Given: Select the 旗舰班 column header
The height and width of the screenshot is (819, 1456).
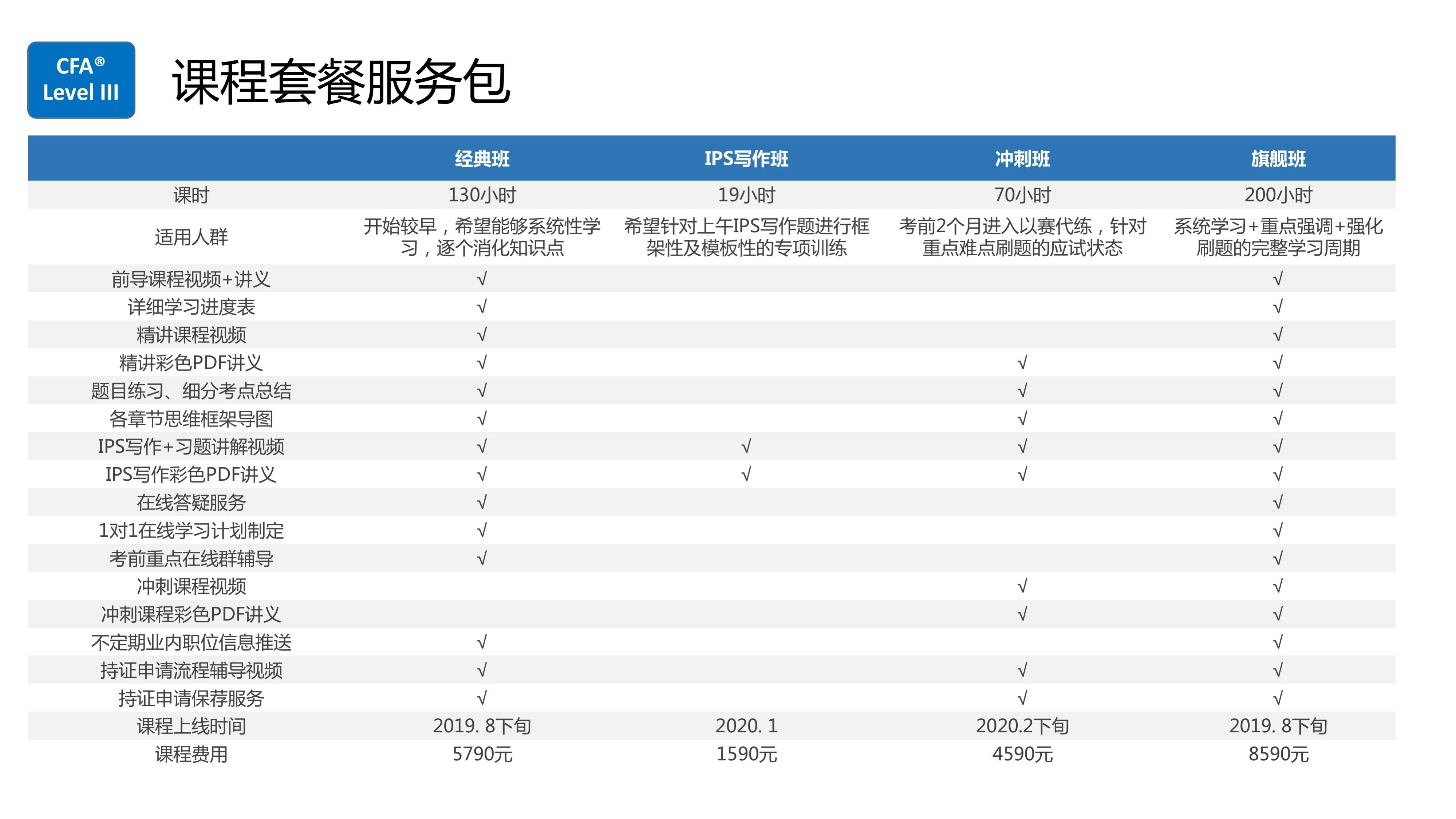Looking at the screenshot, I should click(x=1278, y=159).
